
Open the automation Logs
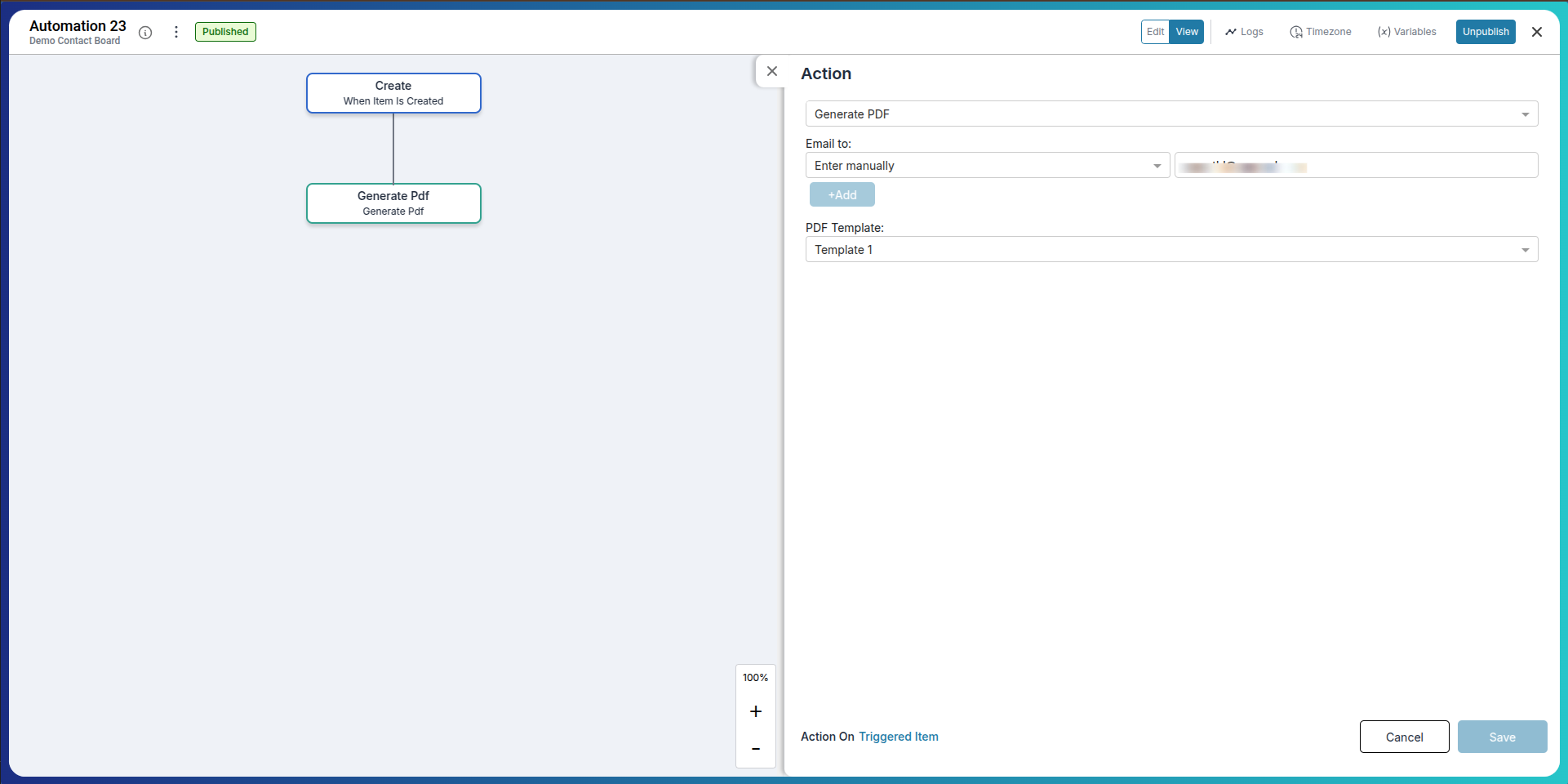[x=1244, y=32]
